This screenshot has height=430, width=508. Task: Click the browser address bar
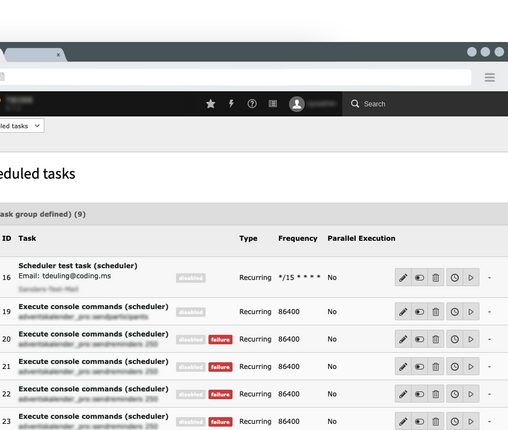tap(235, 77)
